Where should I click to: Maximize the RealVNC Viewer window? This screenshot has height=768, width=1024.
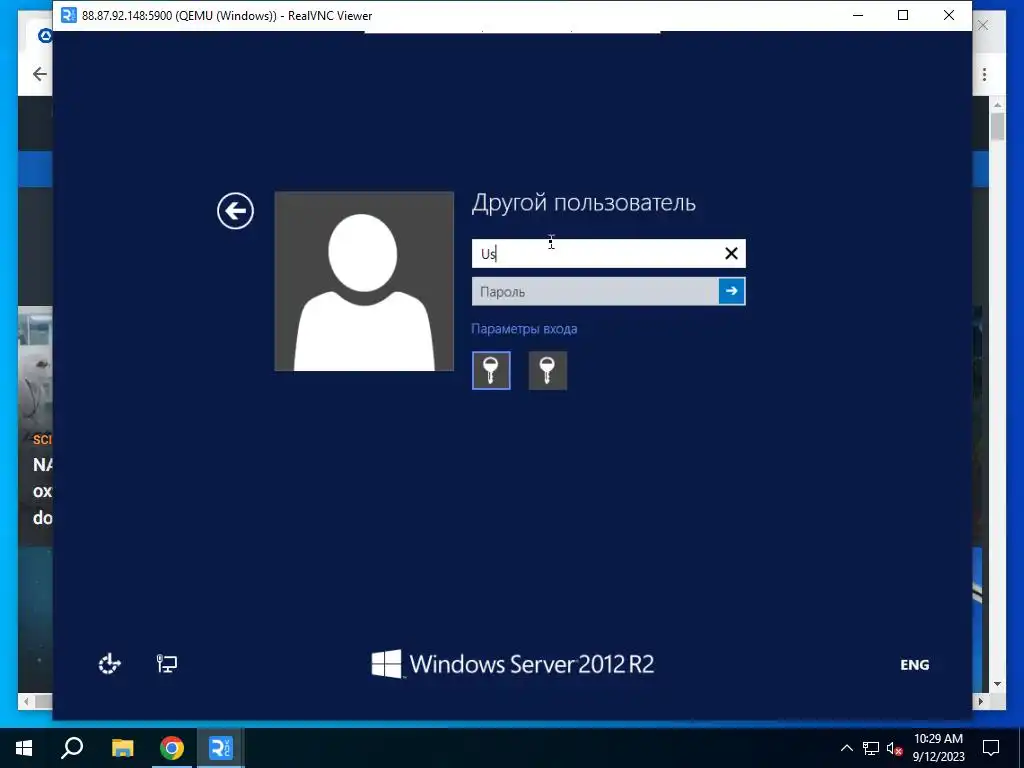coord(903,15)
